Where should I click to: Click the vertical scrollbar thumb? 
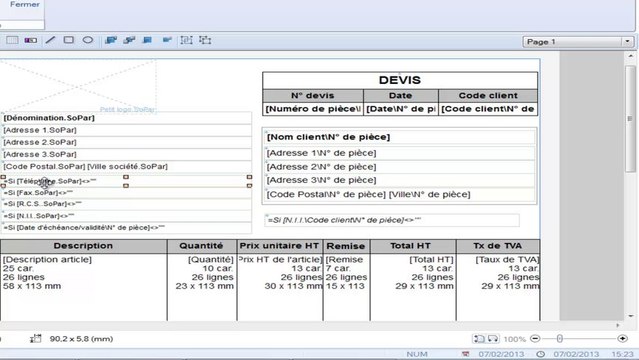pyautogui.click(x=630, y=118)
